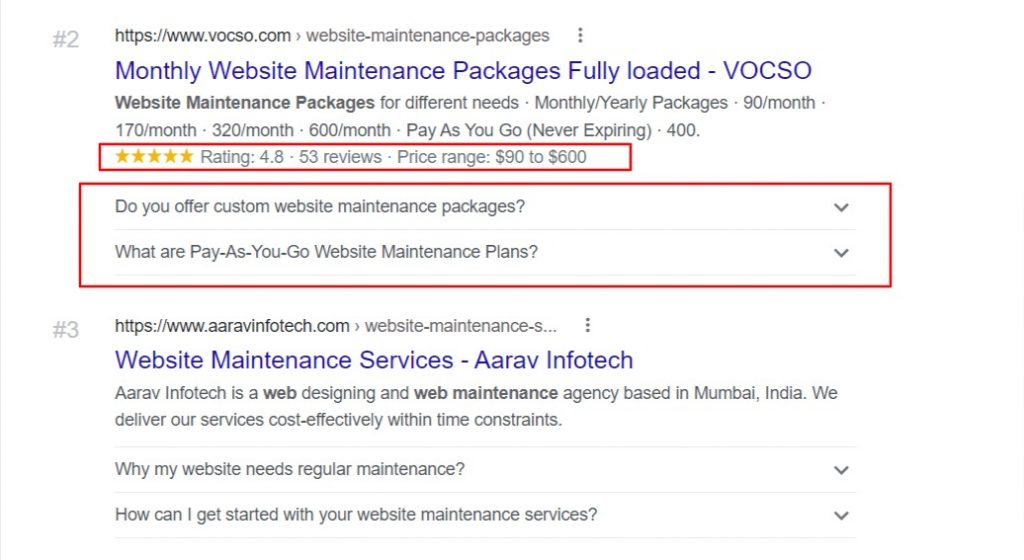This screenshot has width=1024, height=560.
Task: Open the Monthly Website Maintenance Packages VOCSO title link
Action: 463,71
